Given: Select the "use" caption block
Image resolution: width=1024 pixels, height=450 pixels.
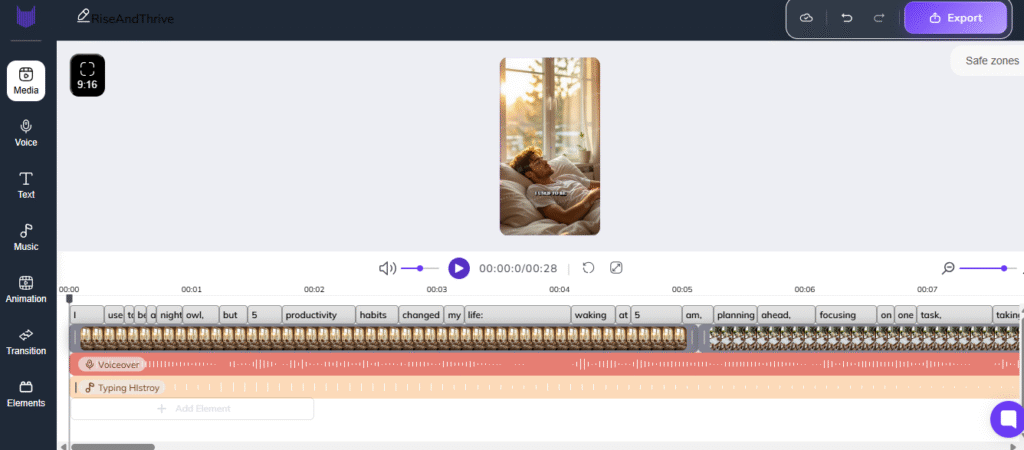Looking at the screenshot, I should click(x=114, y=315).
